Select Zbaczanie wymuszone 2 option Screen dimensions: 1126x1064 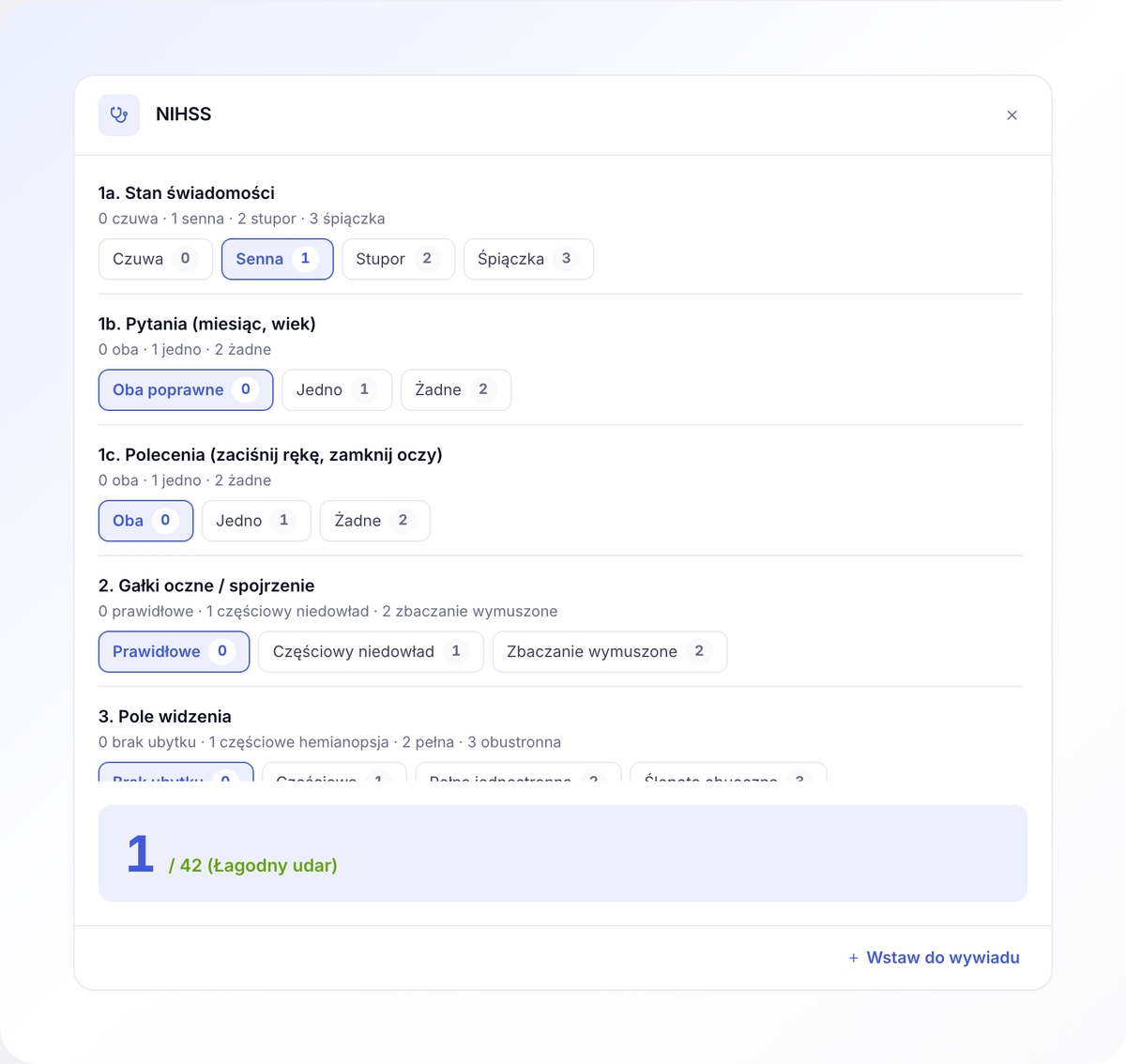pyautogui.click(x=610, y=651)
